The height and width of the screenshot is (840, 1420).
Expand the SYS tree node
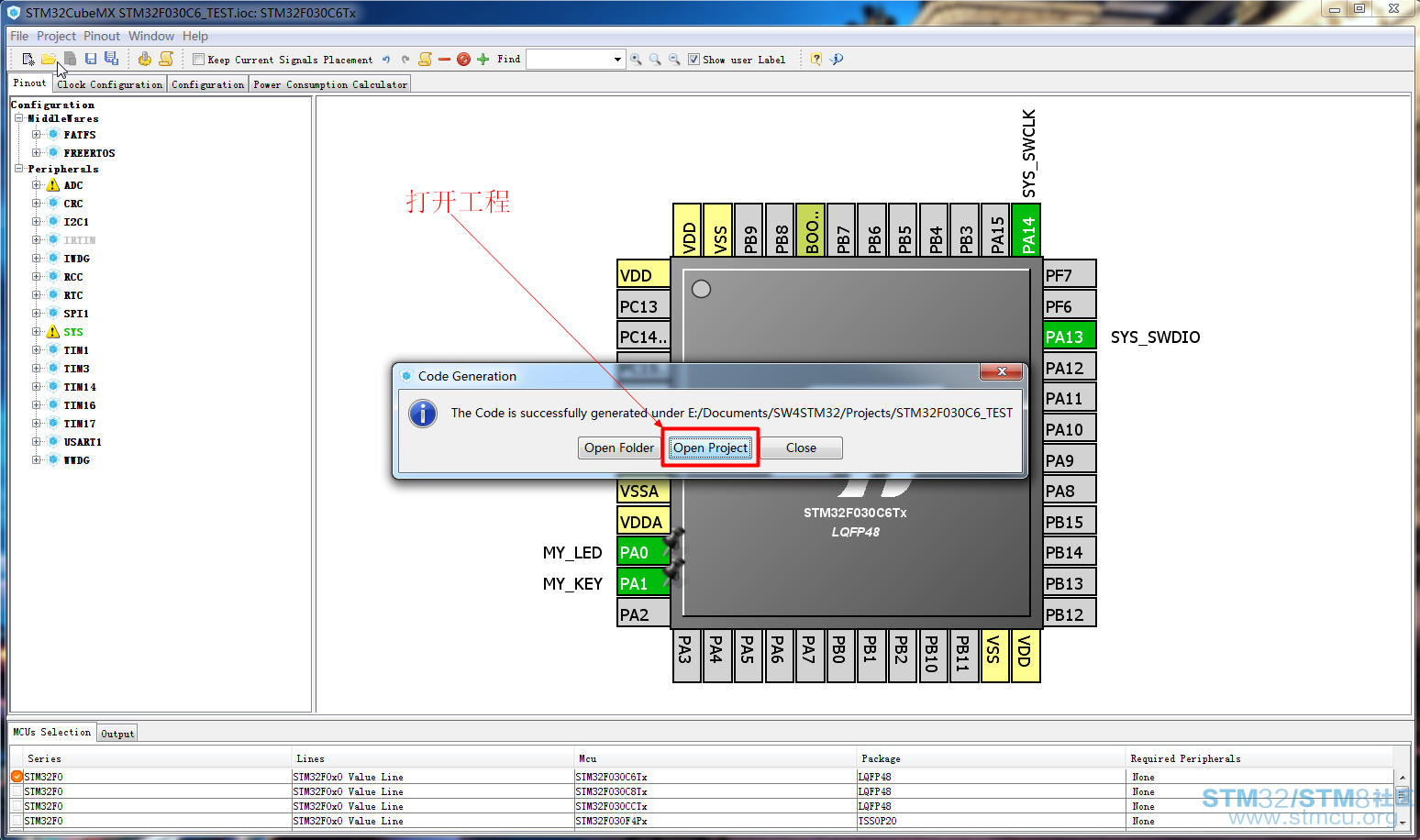tap(37, 332)
